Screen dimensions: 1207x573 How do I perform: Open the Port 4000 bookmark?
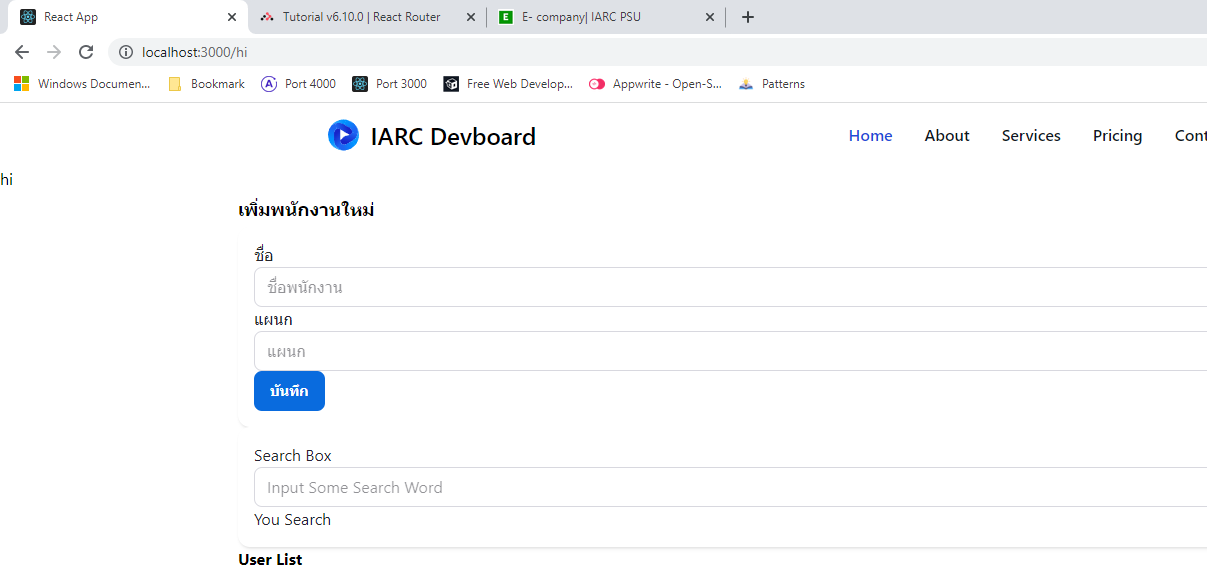pos(299,84)
